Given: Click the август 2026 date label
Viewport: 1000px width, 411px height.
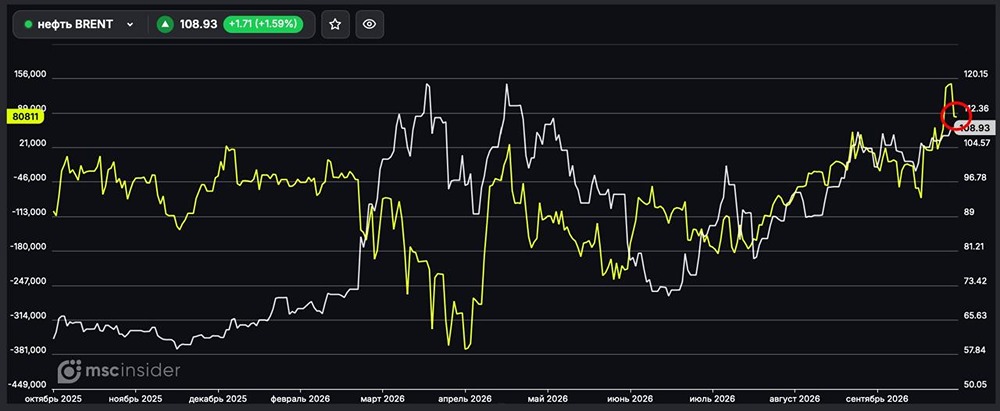Looking at the screenshot, I should (794, 398).
